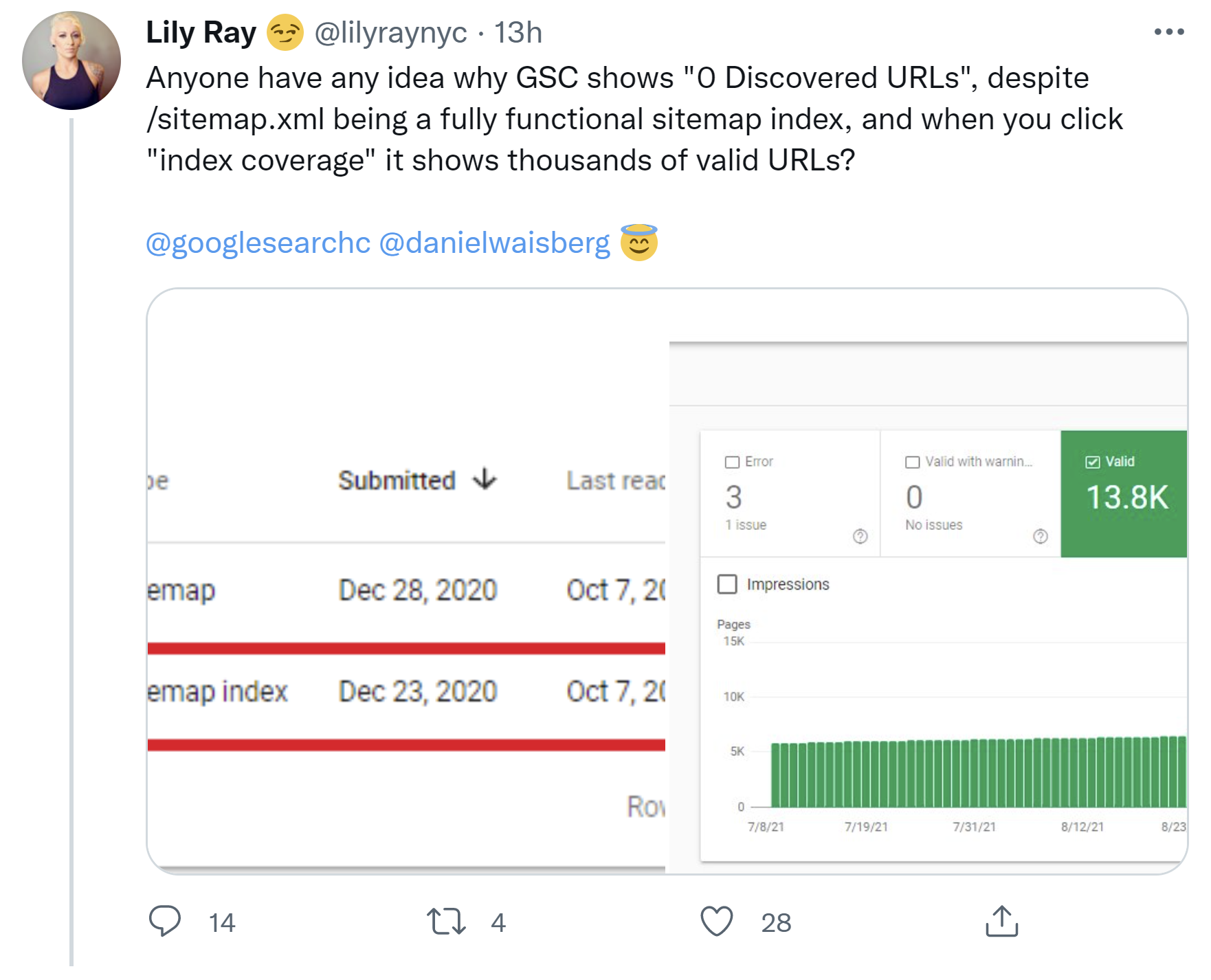Check the Valid with warning box
This screenshot has height=980, width=1211.
(912, 462)
